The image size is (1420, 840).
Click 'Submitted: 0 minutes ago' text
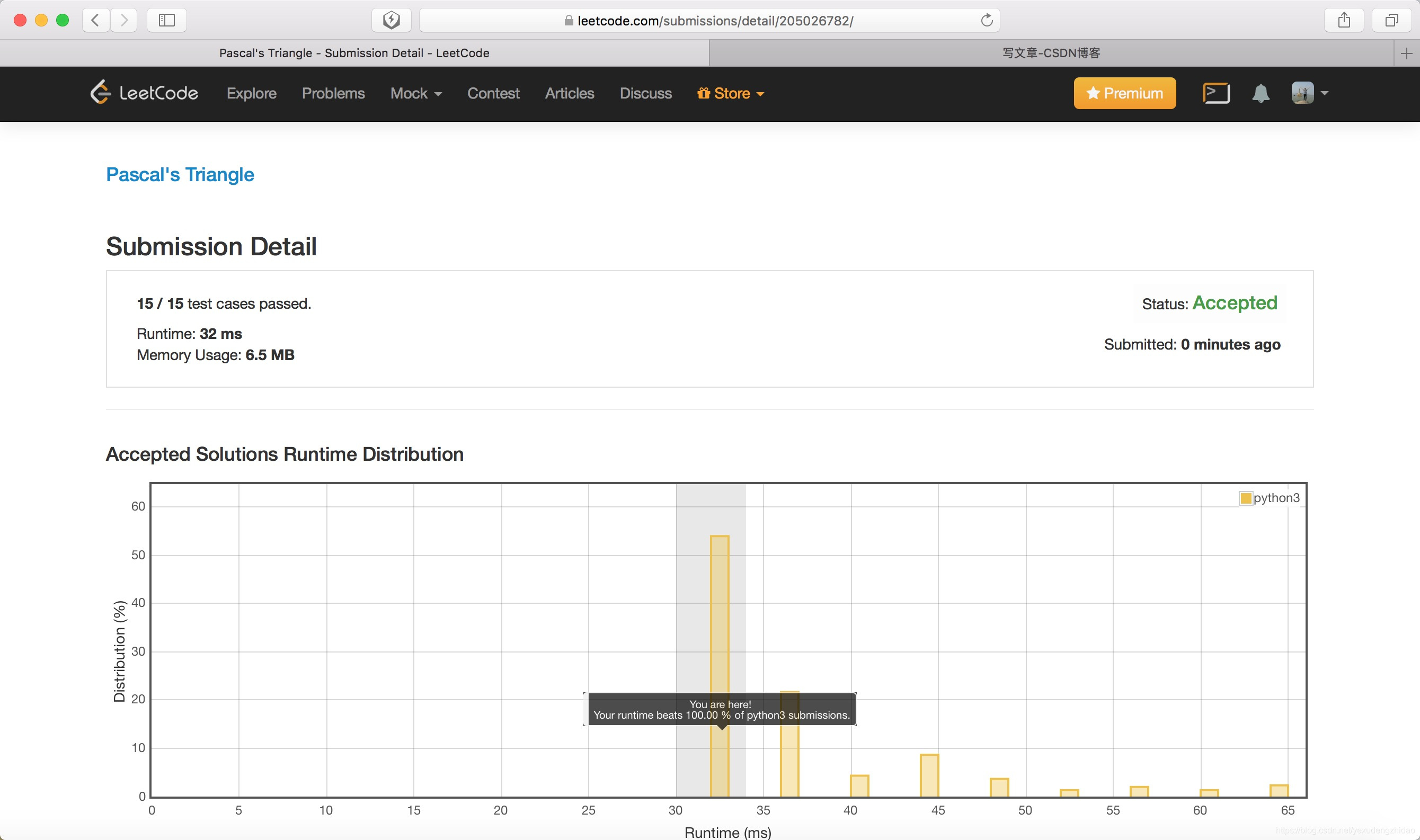[x=1192, y=344]
